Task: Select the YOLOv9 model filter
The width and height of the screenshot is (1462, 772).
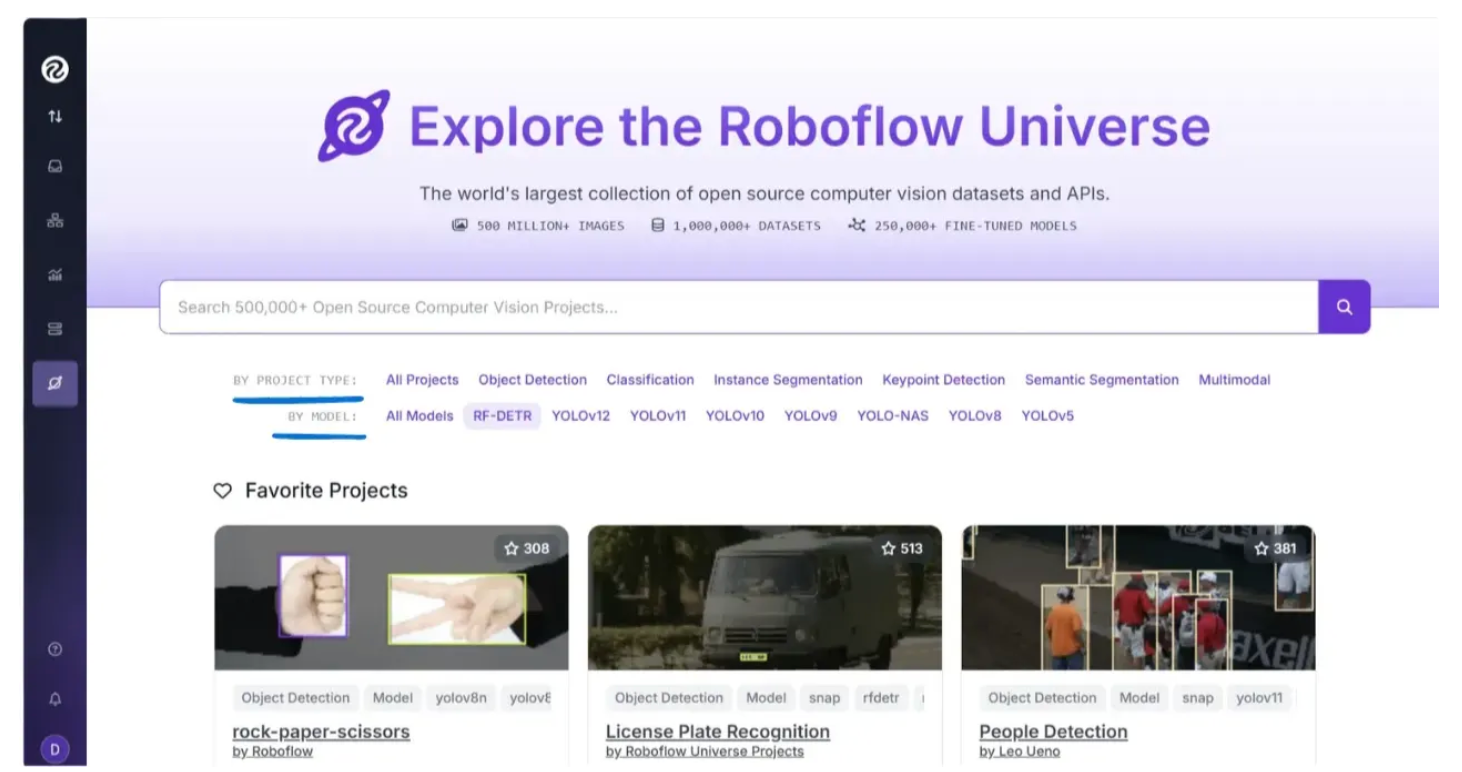Action: click(811, 416)
